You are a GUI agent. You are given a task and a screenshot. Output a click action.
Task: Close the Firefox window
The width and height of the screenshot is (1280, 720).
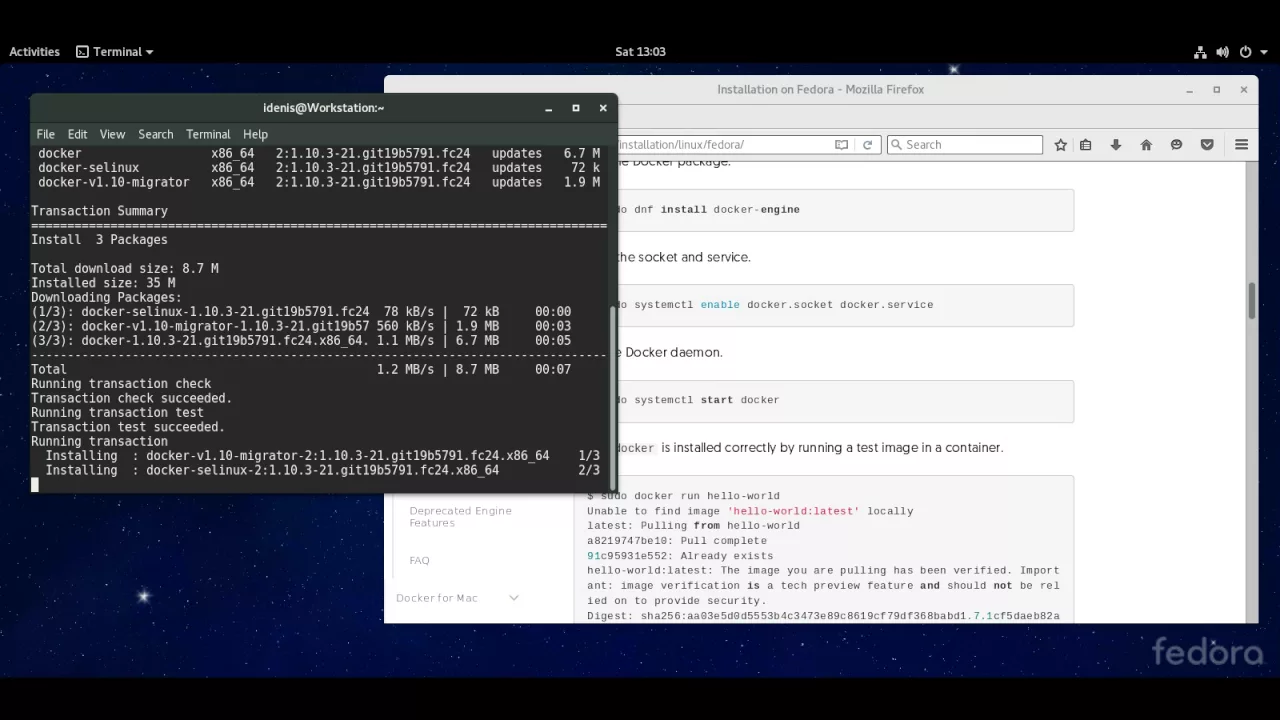pos(1243,90)
